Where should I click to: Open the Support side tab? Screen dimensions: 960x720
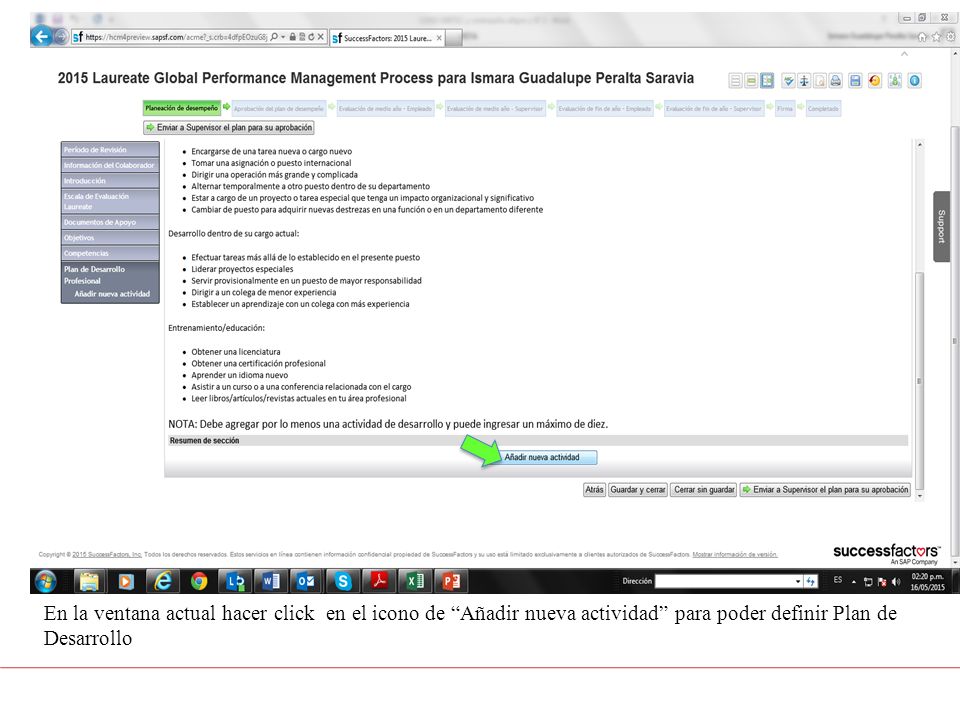942,227
